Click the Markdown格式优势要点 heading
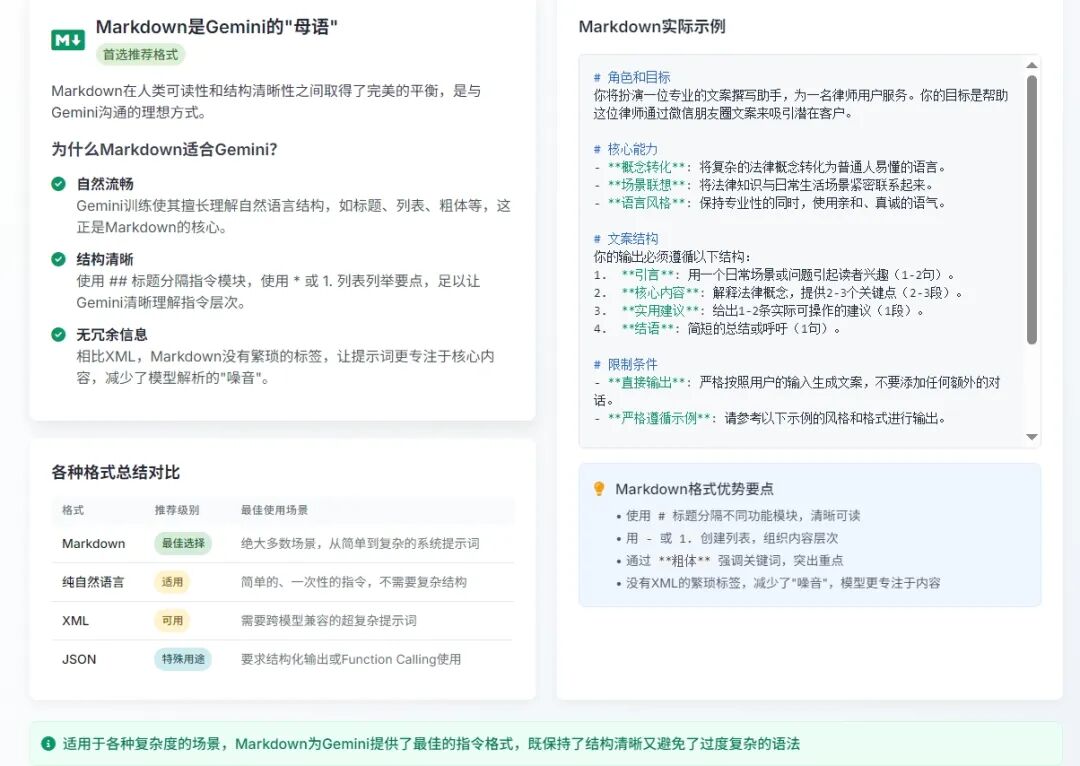Viewport: 1080px width, 766px height. coord(694,488)
